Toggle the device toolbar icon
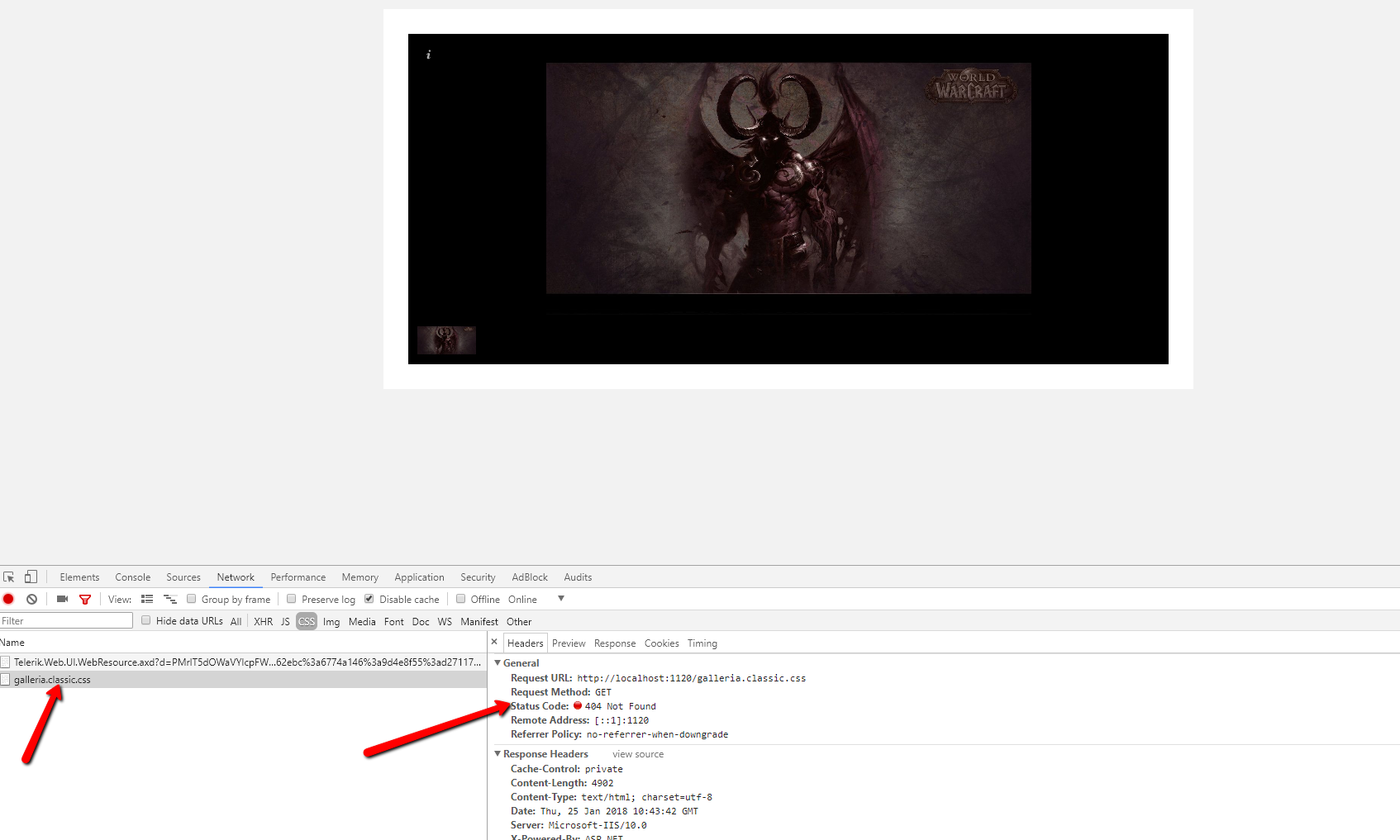 coord(31,577)
